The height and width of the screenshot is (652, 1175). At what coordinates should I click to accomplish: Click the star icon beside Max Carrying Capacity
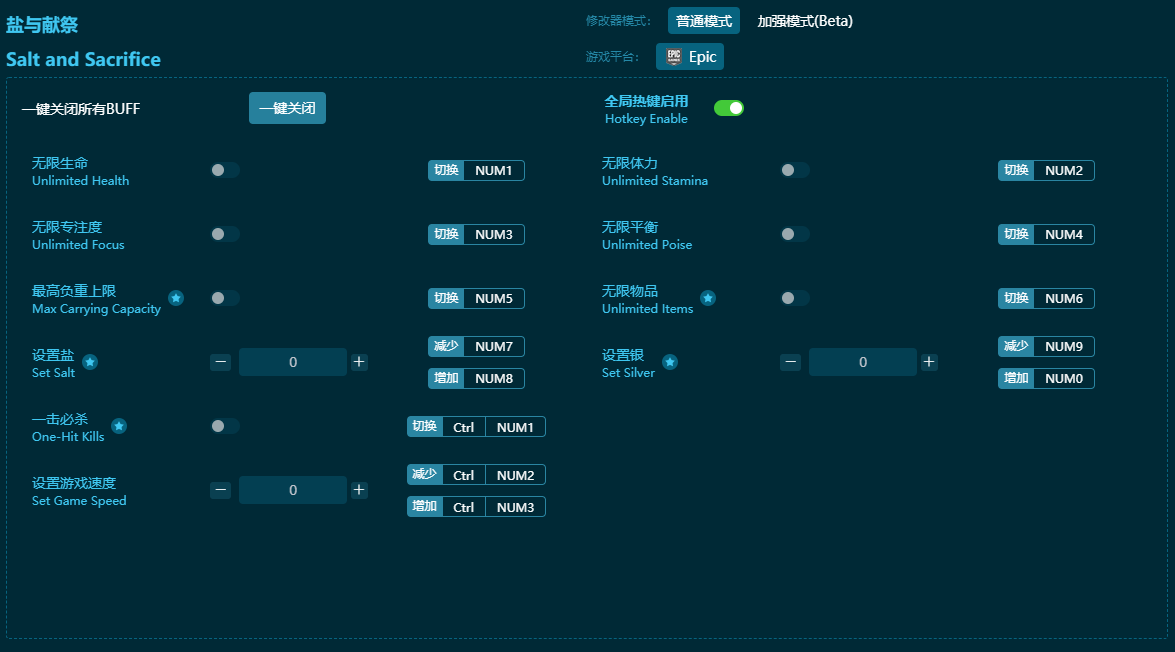click(176, 298)
